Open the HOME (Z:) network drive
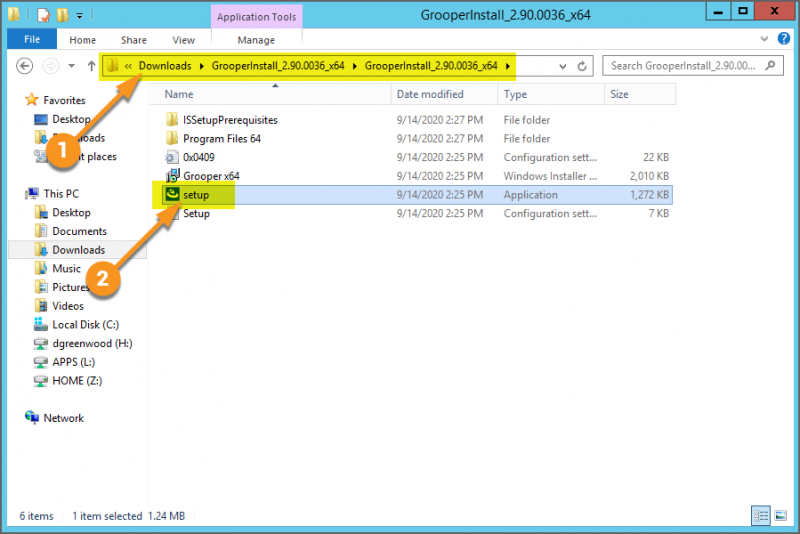800x534 pixels. coord(77,381)
